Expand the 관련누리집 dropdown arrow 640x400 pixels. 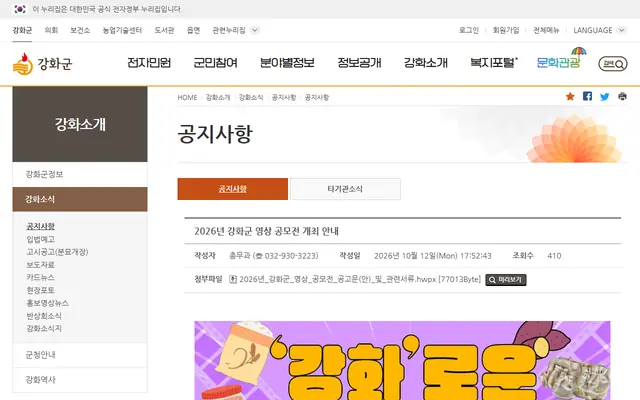coord(255,30)
